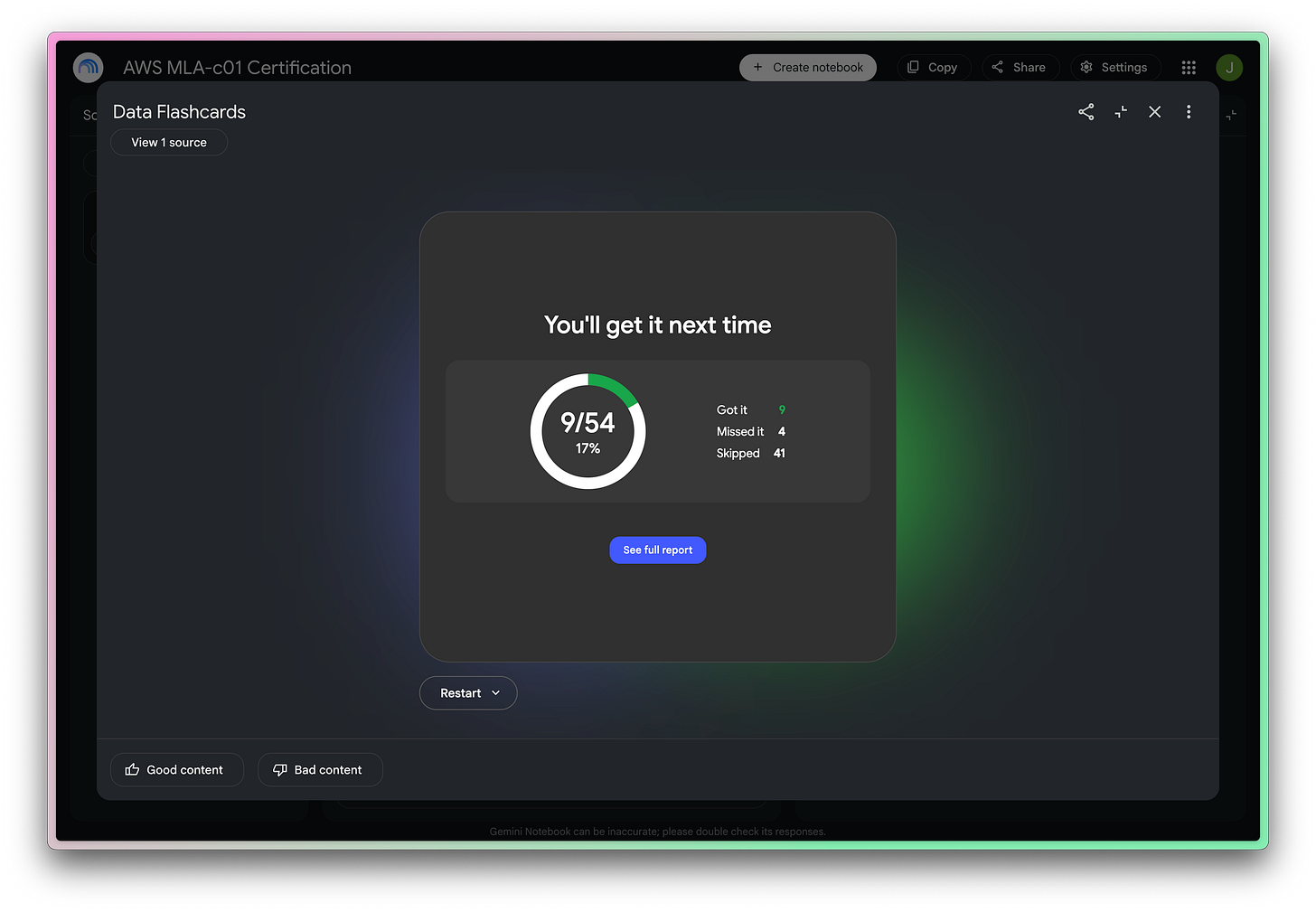Click the "Got it" count row
The height and width of the screenshot is (912, 1316).
[x=751, y=410]
